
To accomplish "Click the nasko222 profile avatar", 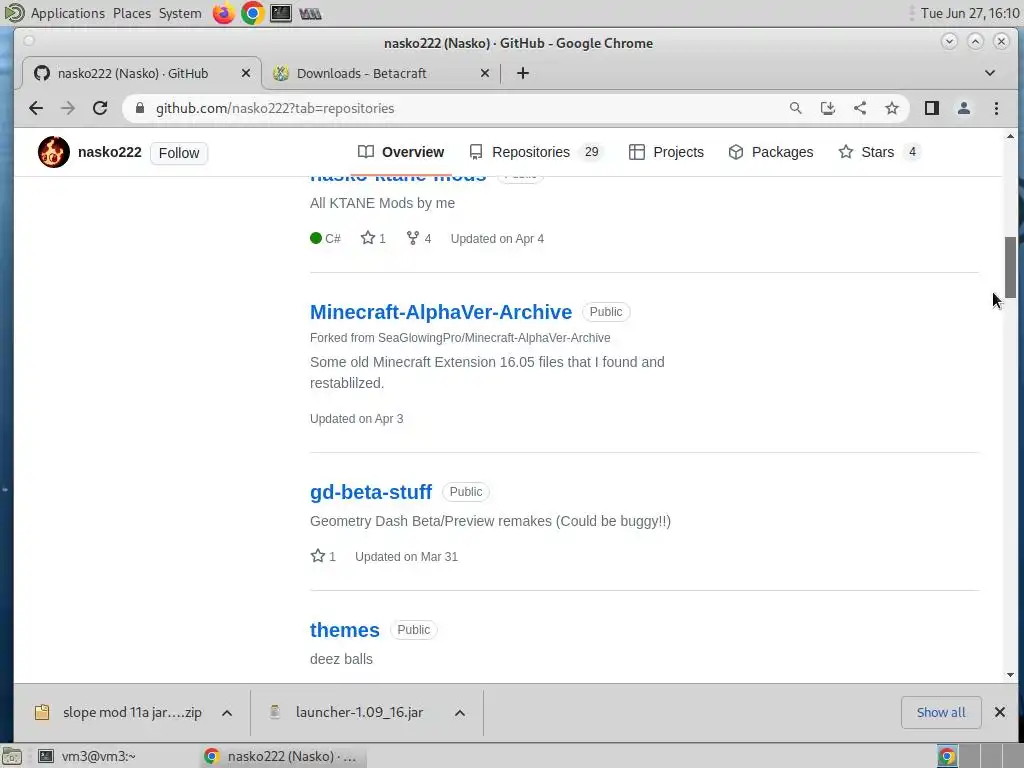I will tap(54, 152).
